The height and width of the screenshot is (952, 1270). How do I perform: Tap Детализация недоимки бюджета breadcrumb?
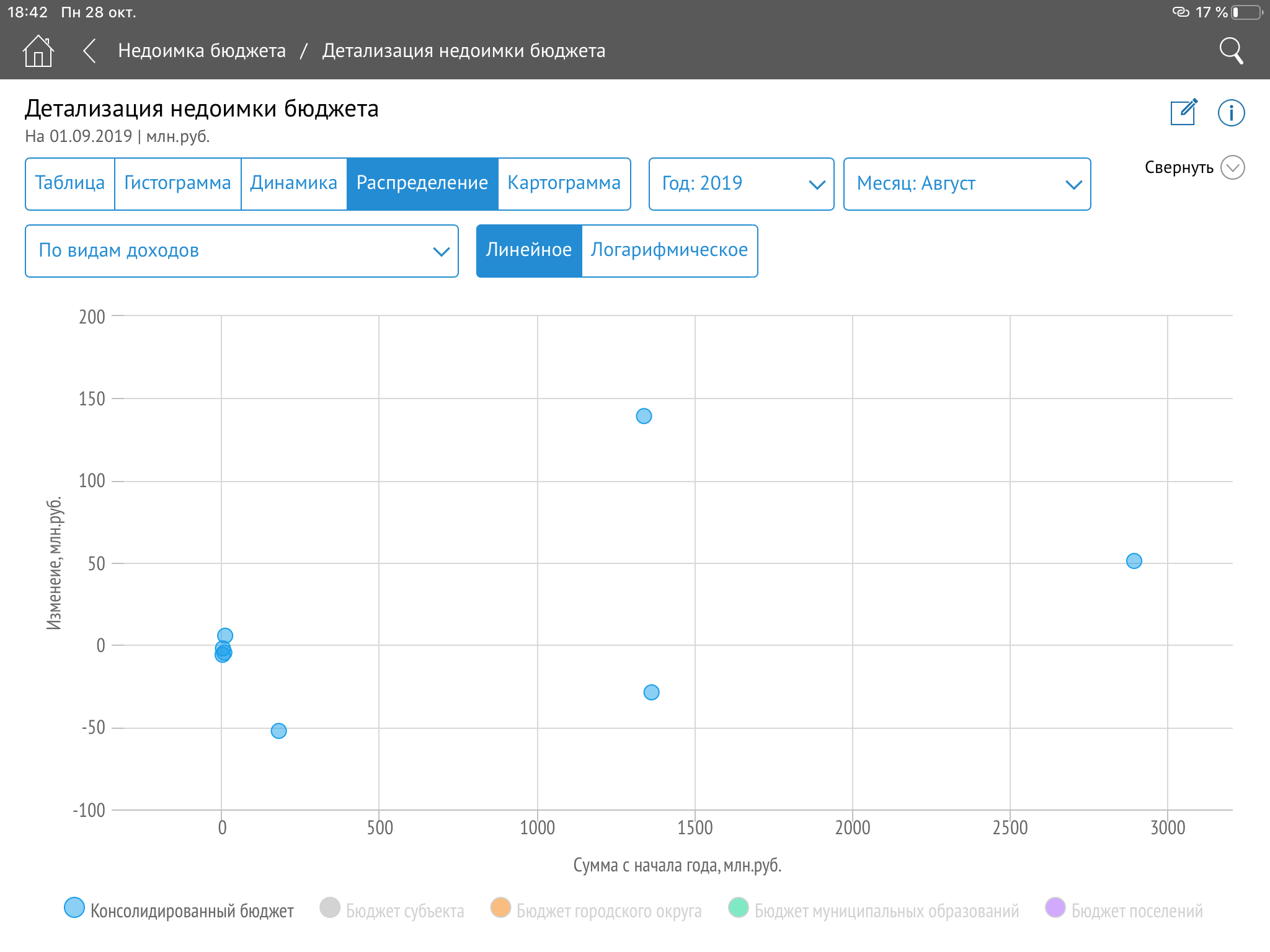click(464, 51)
